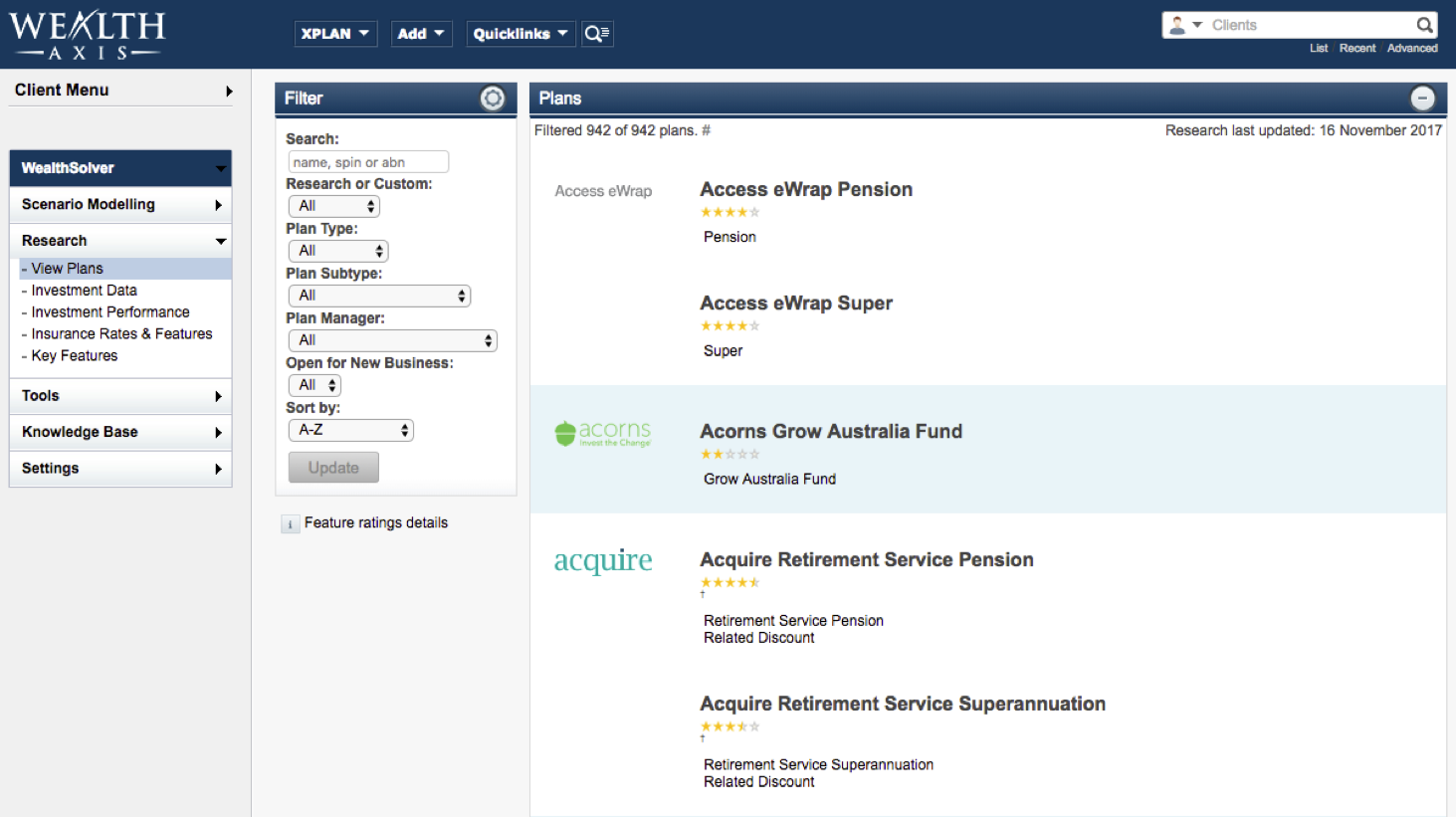Click 'Research last updated: 16 November 2017' text

click(x=1304, y=130)
